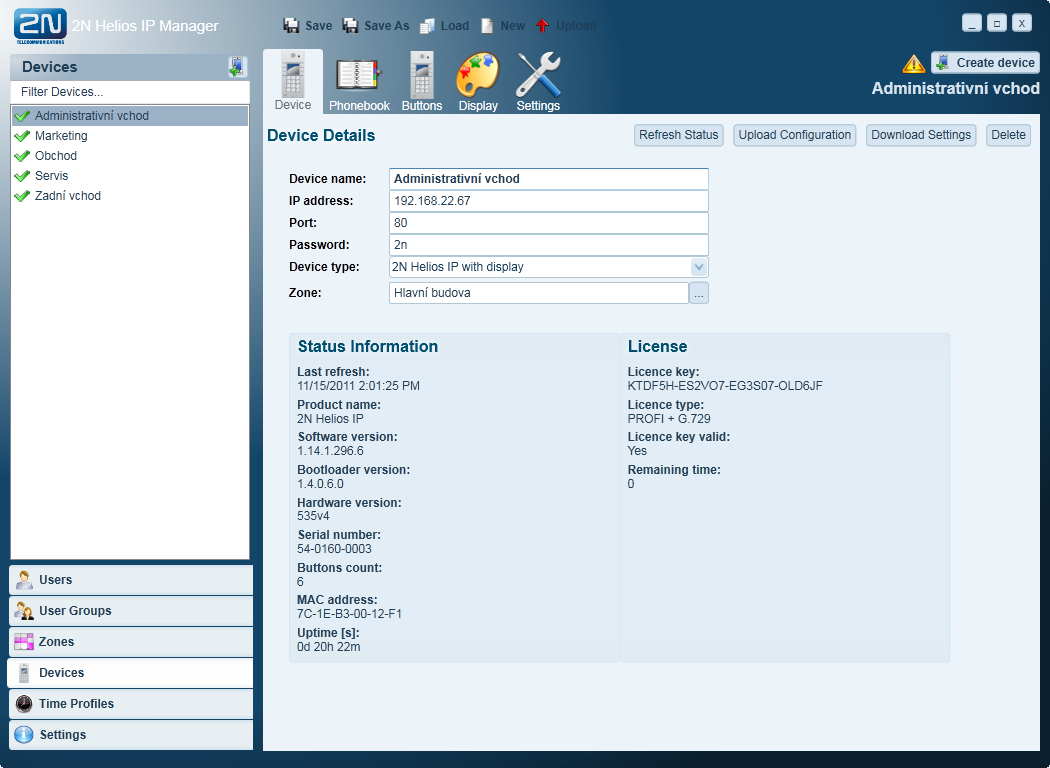Click the MAC address 7C-1E-B3-00-12-F1
1050x768 pixels.
pos(350,613)
